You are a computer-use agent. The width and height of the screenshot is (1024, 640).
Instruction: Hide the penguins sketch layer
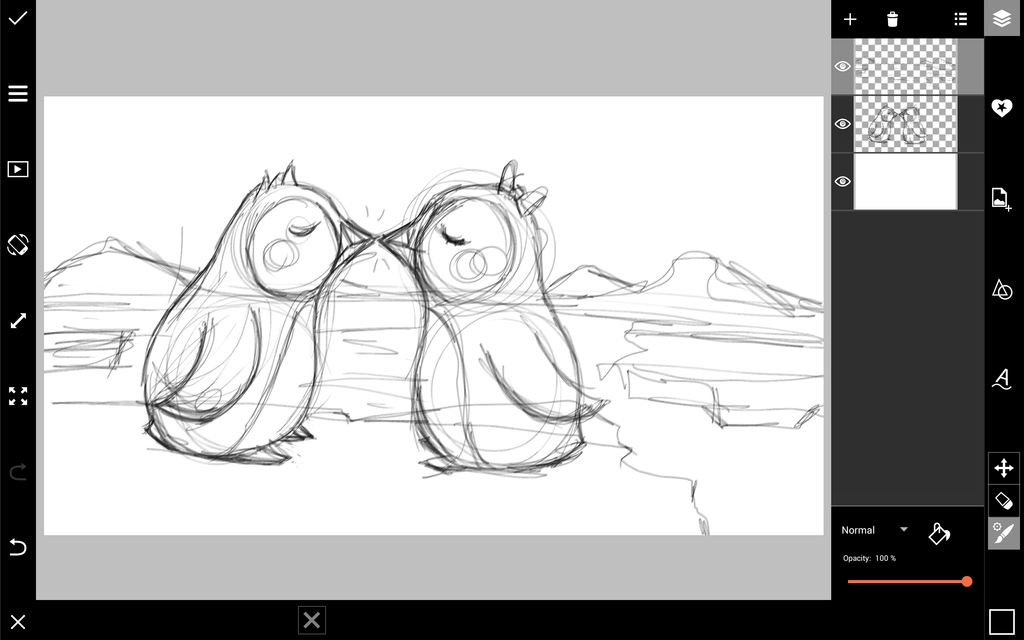pos(842,123)
